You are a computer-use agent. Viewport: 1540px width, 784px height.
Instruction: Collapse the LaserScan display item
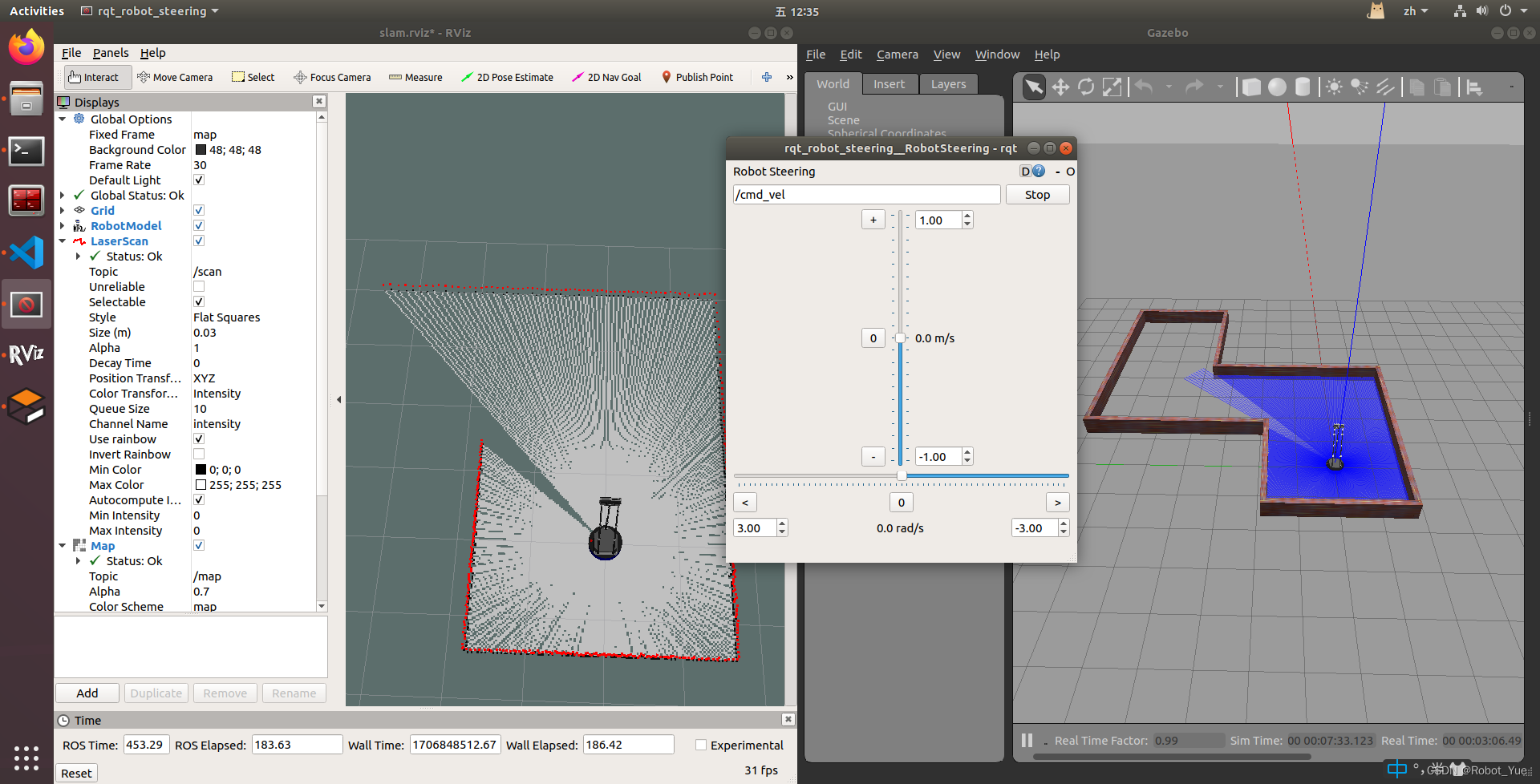(x=63, y=240)
